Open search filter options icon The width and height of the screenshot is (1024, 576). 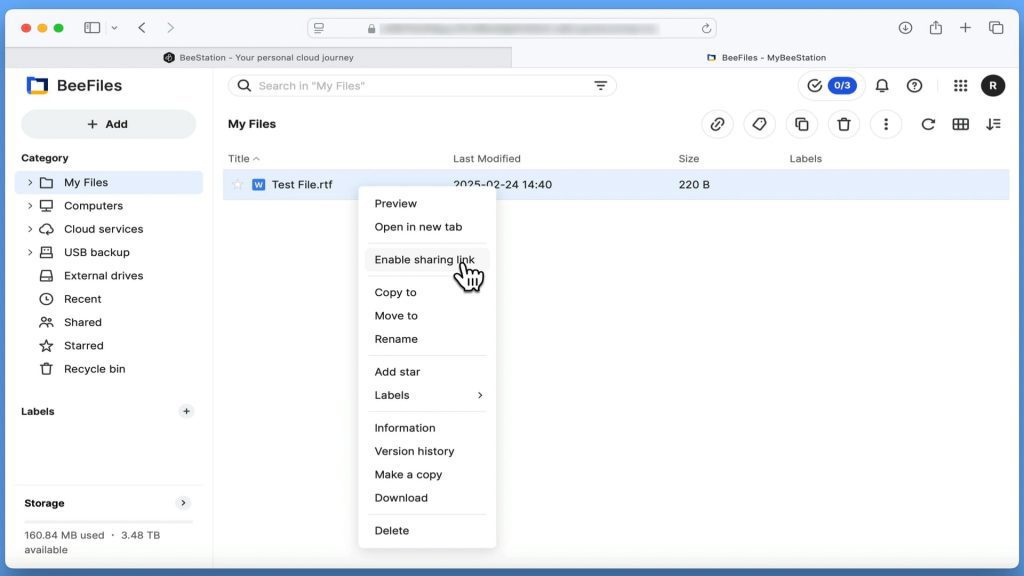(601, 86)
